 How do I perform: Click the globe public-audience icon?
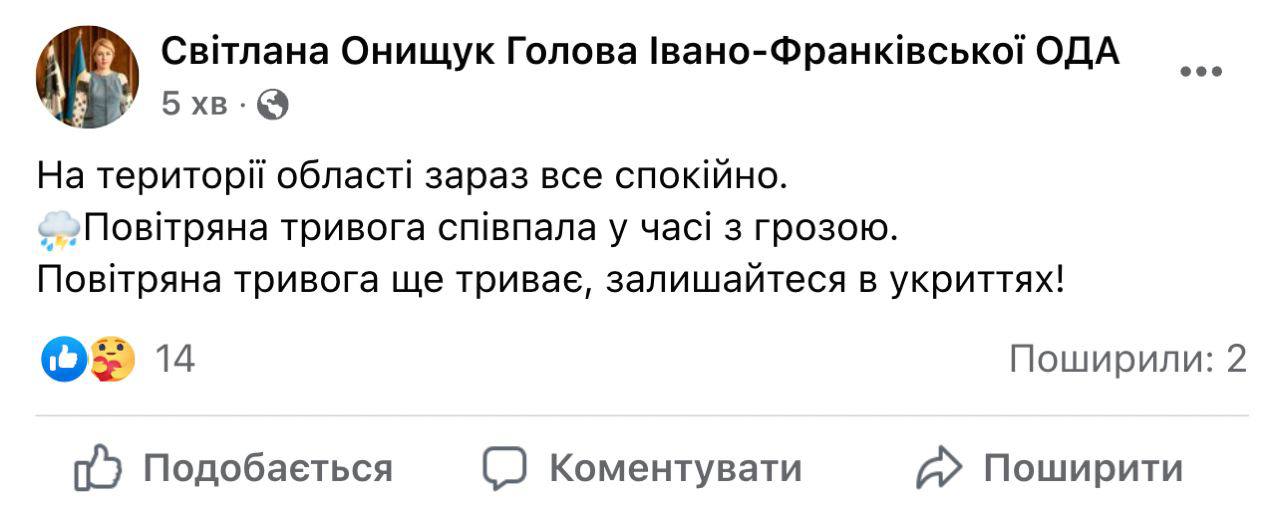(x=272, y=104)
